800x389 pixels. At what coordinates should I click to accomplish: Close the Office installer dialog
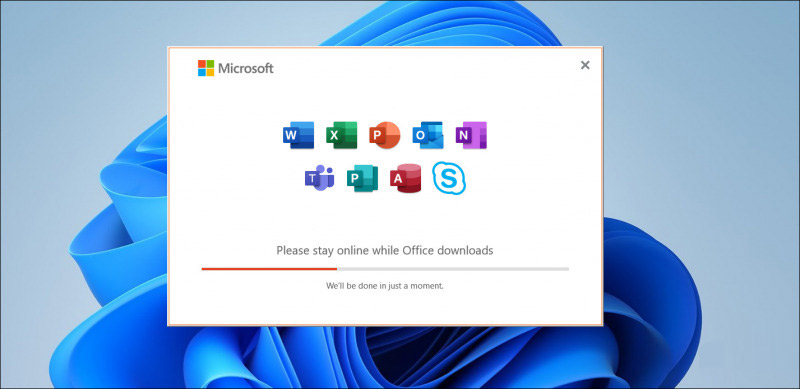coord(585,65)
